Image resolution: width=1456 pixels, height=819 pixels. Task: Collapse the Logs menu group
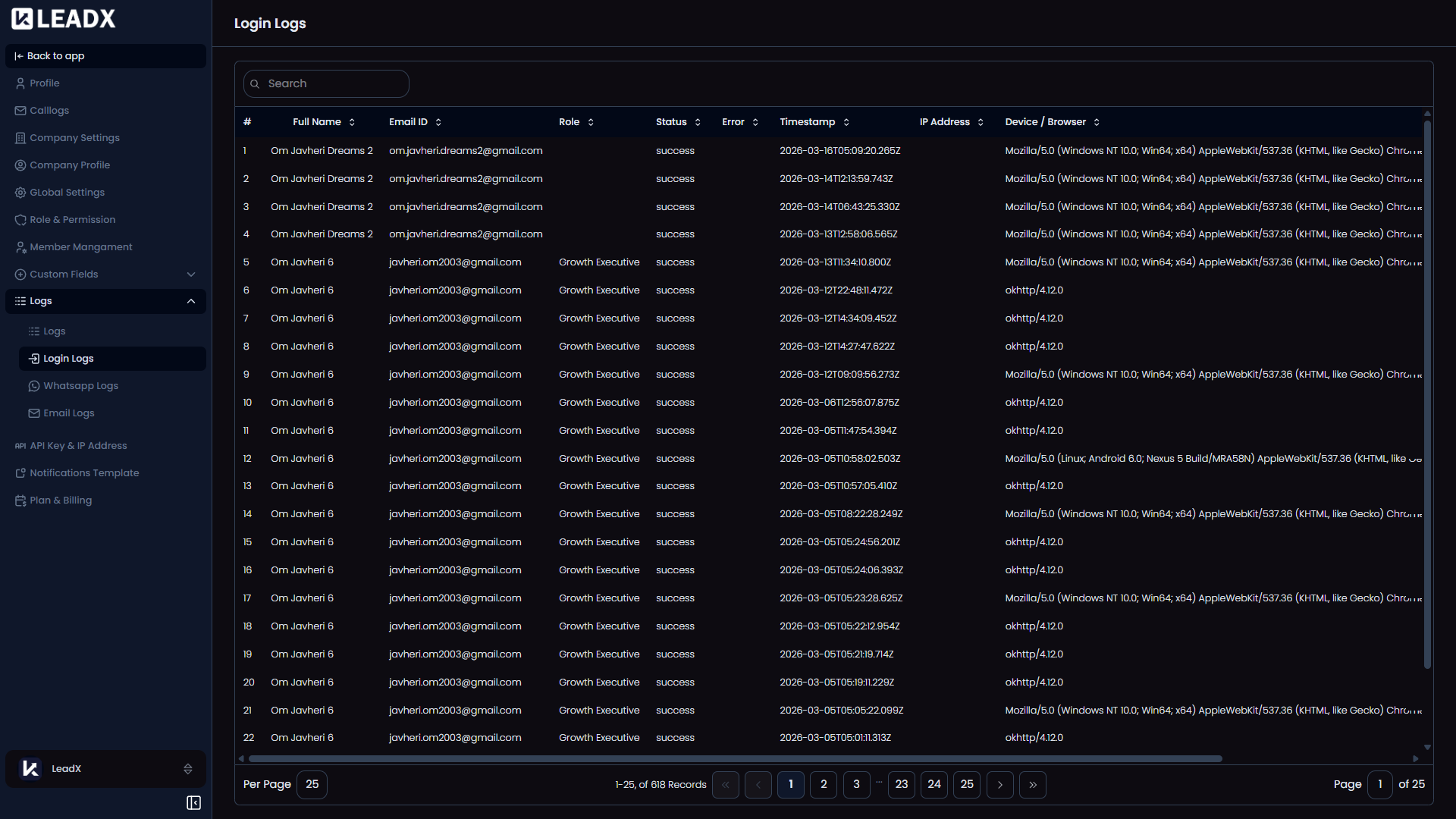(190, 301)
